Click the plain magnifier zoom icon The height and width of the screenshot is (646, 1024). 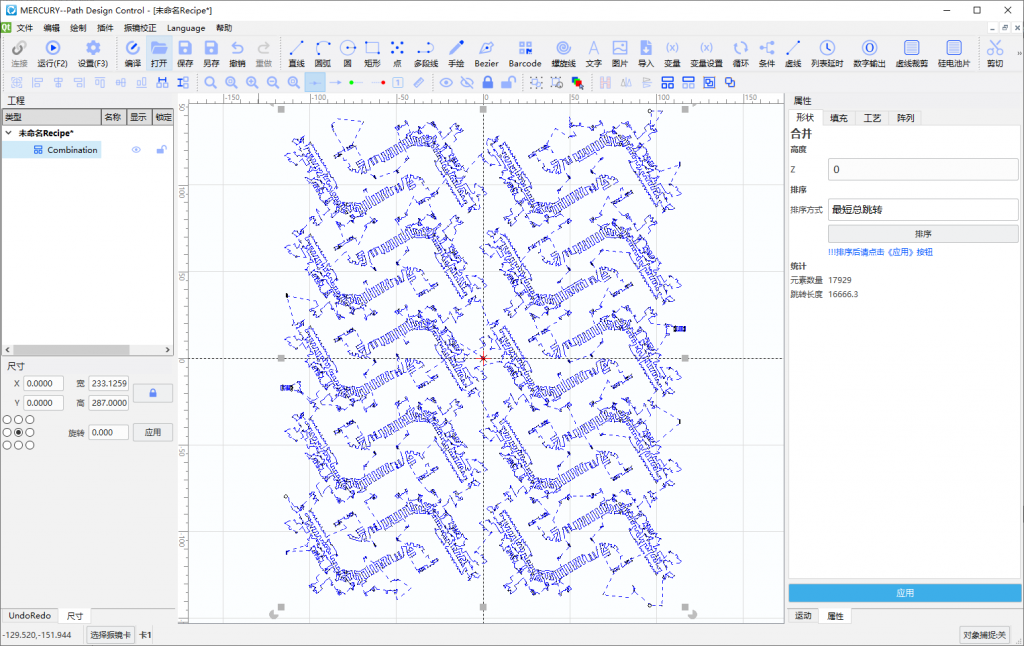(210, 83)
